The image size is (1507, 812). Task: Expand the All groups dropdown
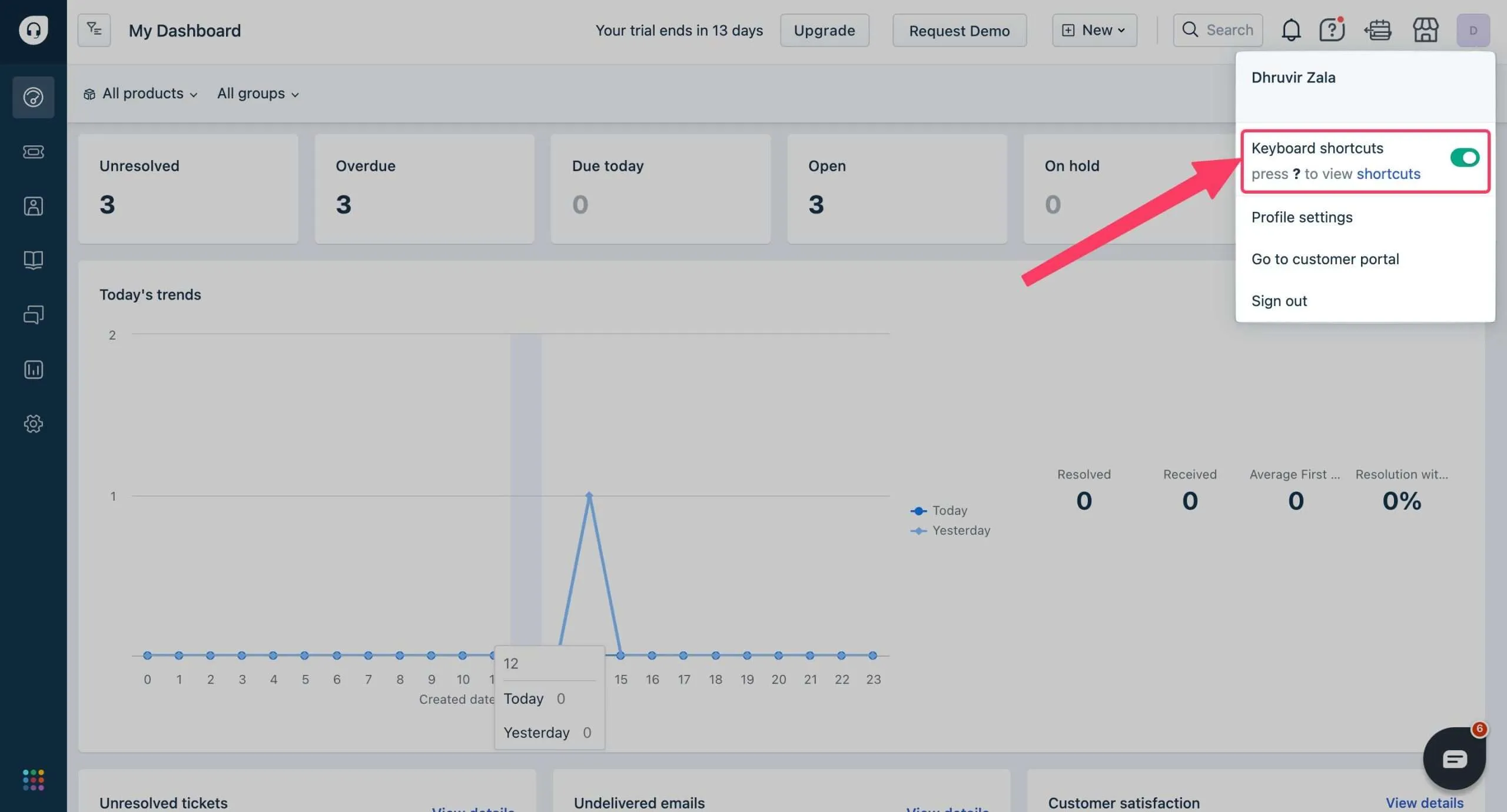pyautogui.click(x=258, y=94)
